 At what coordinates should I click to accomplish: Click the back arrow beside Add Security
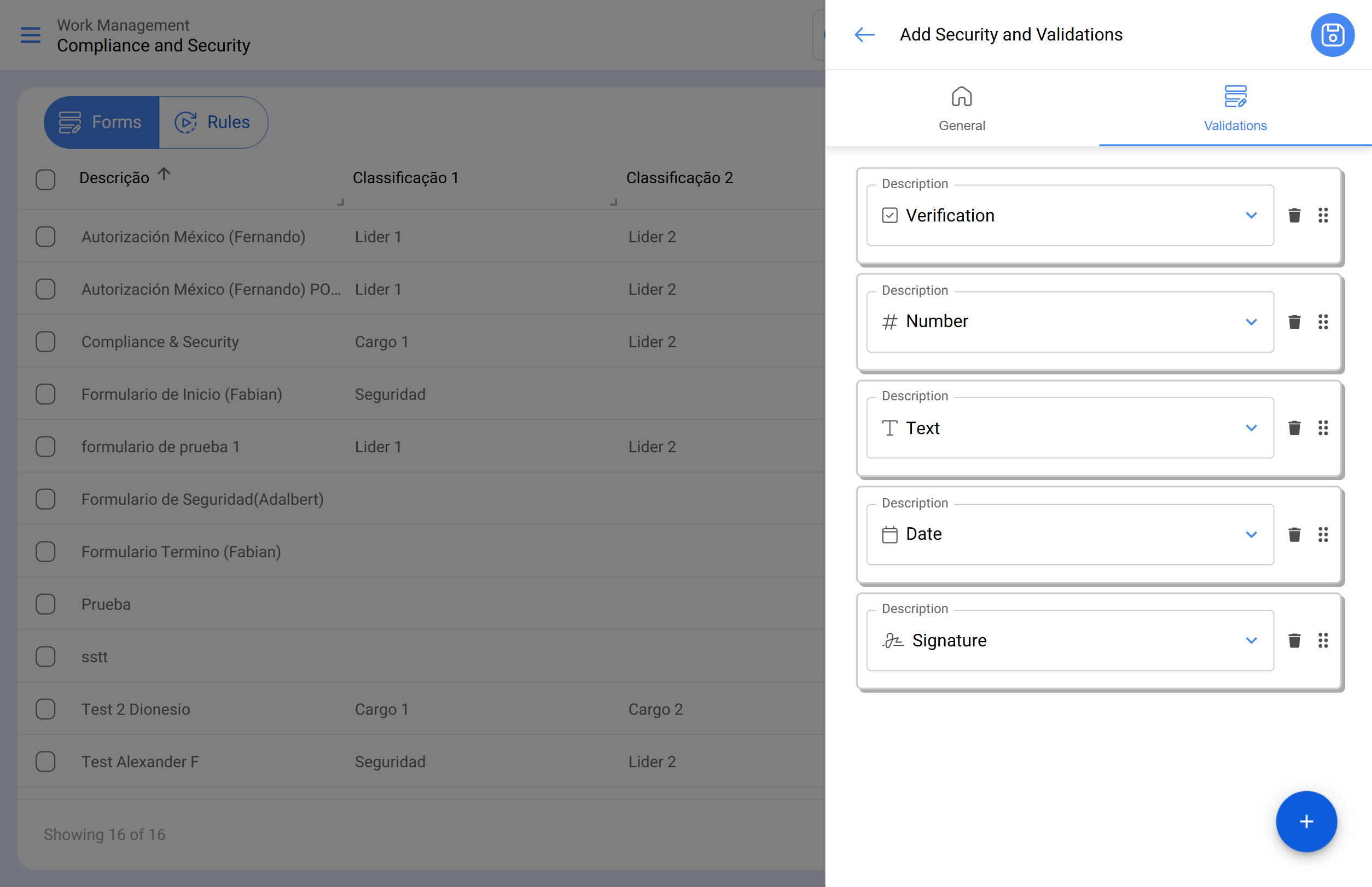pyautogui.click(x=864, y=35)
